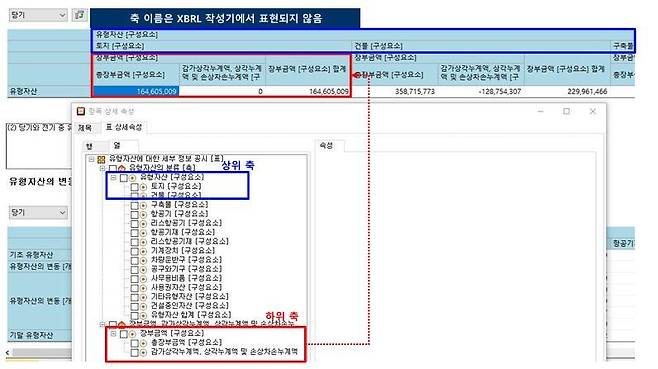The image size is (658, 369).
Task: Check the 기계장치 [구성요소] checkbox
Action: pos(134,251)
